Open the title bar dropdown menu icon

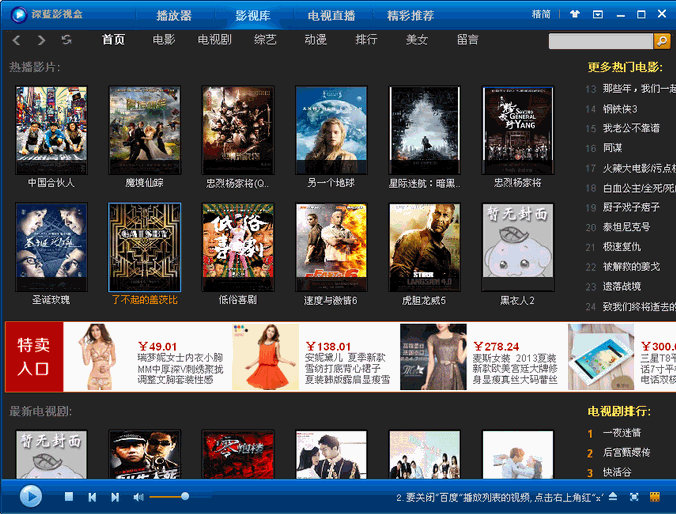pyautogui.click(x=598, y=14)
